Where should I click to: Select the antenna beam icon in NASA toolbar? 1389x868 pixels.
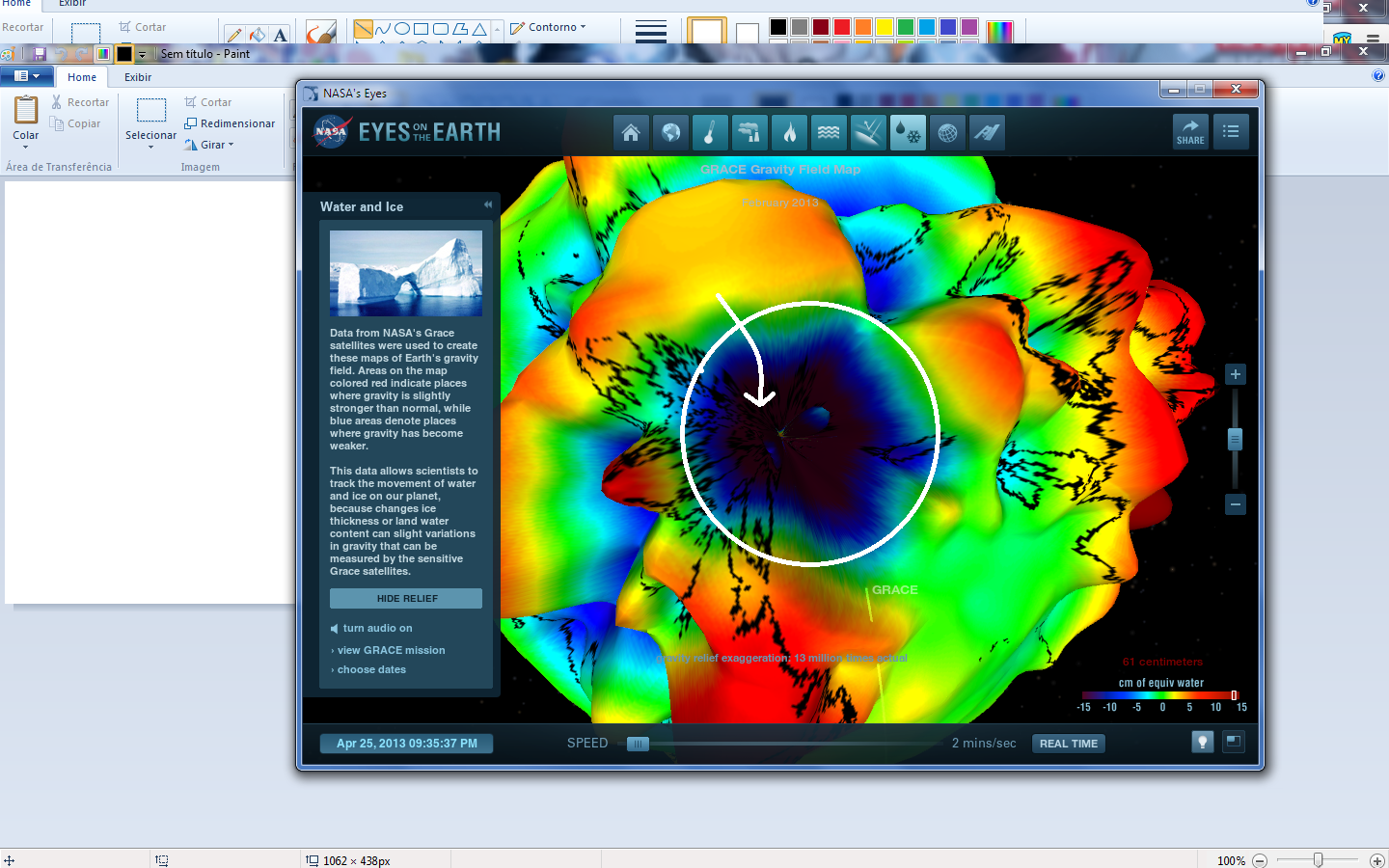[868, 133]
